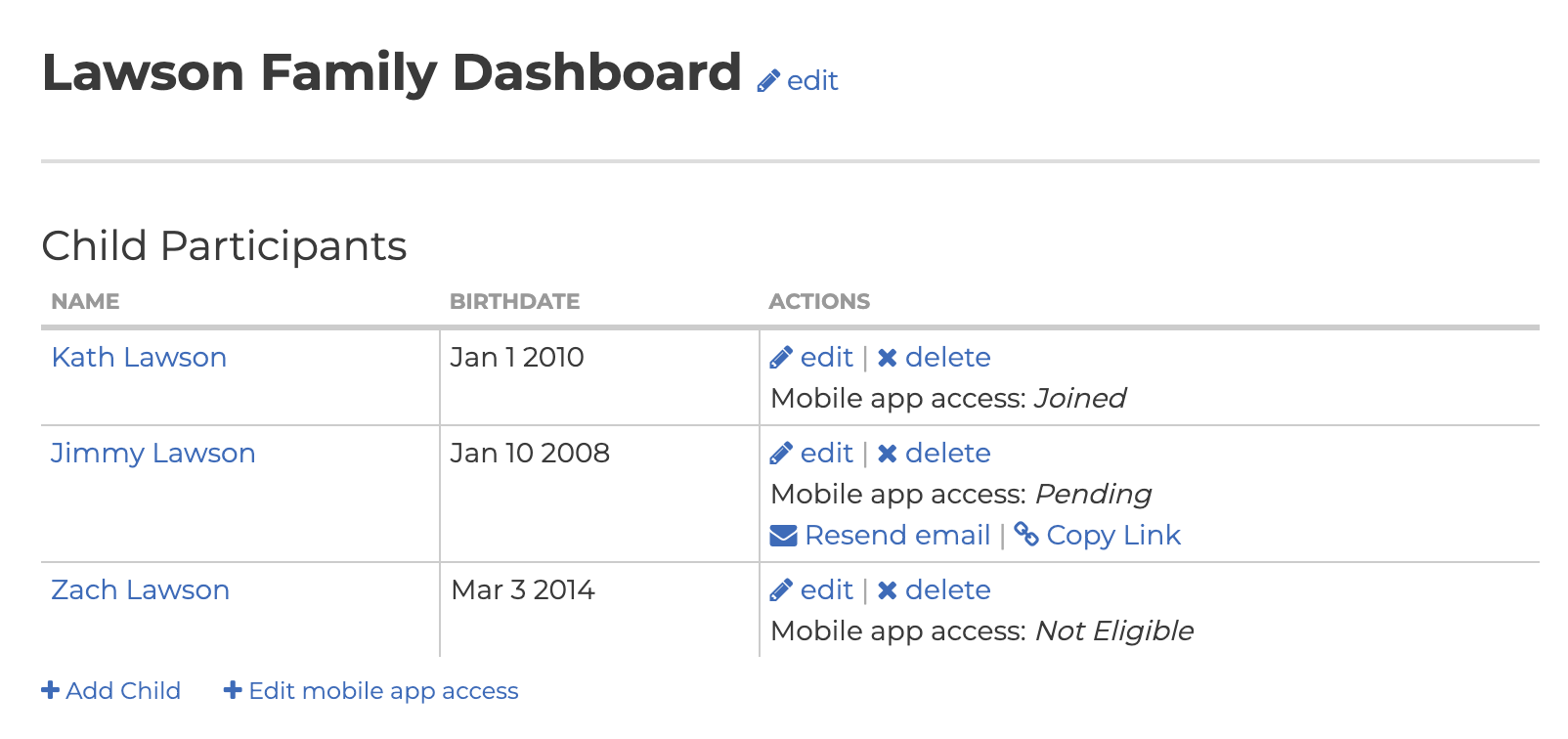The image size is (1568, 739).
Task: Open Kath Lawson's profile link
Action: click(139, 358)
